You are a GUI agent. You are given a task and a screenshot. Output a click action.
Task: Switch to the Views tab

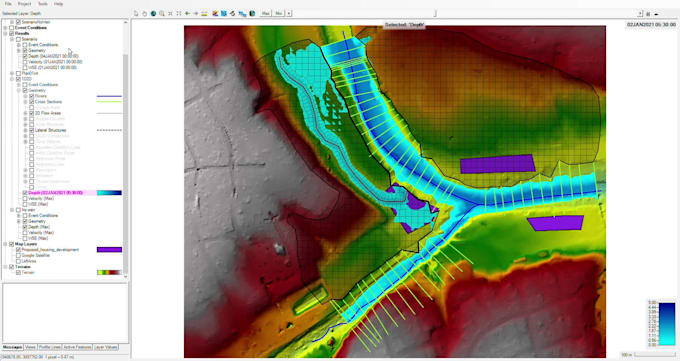pos(30,347)
